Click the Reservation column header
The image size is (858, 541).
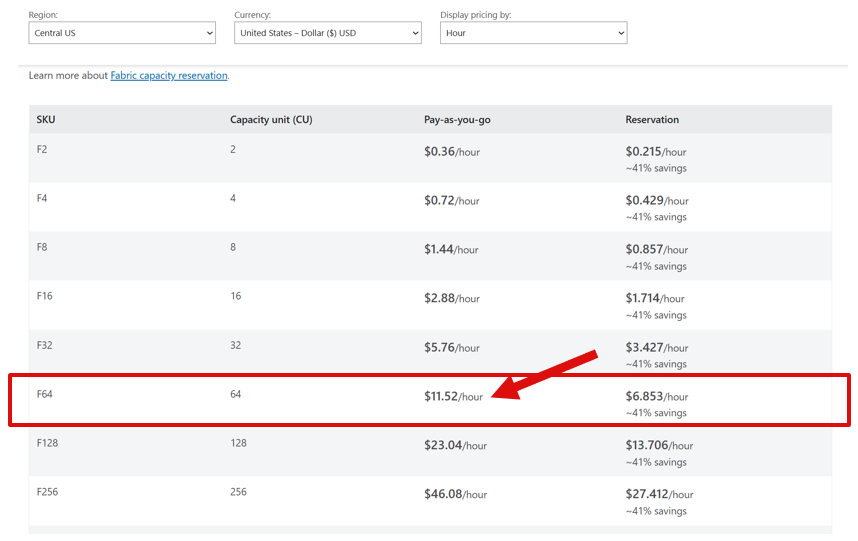point(652,119)
